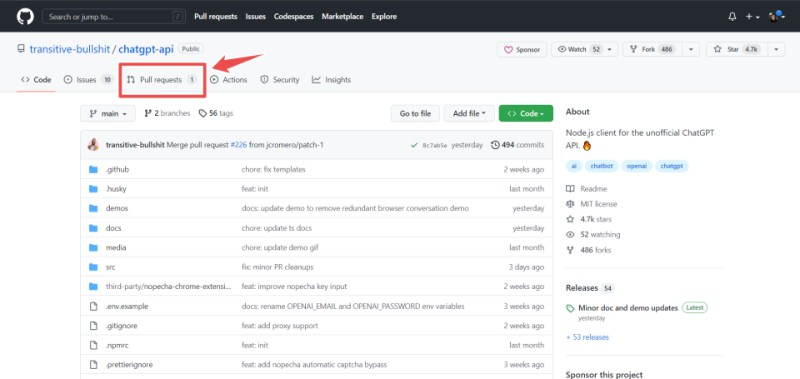The image size is (800, 379).
Task: Click the 'chatgpt' topic tag
Action: [x=671, y=166]
